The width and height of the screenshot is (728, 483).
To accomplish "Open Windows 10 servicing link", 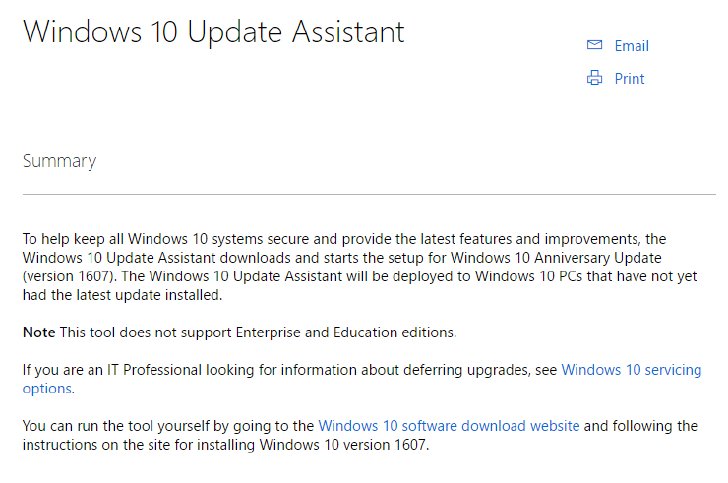I will [x=631, y=370].
